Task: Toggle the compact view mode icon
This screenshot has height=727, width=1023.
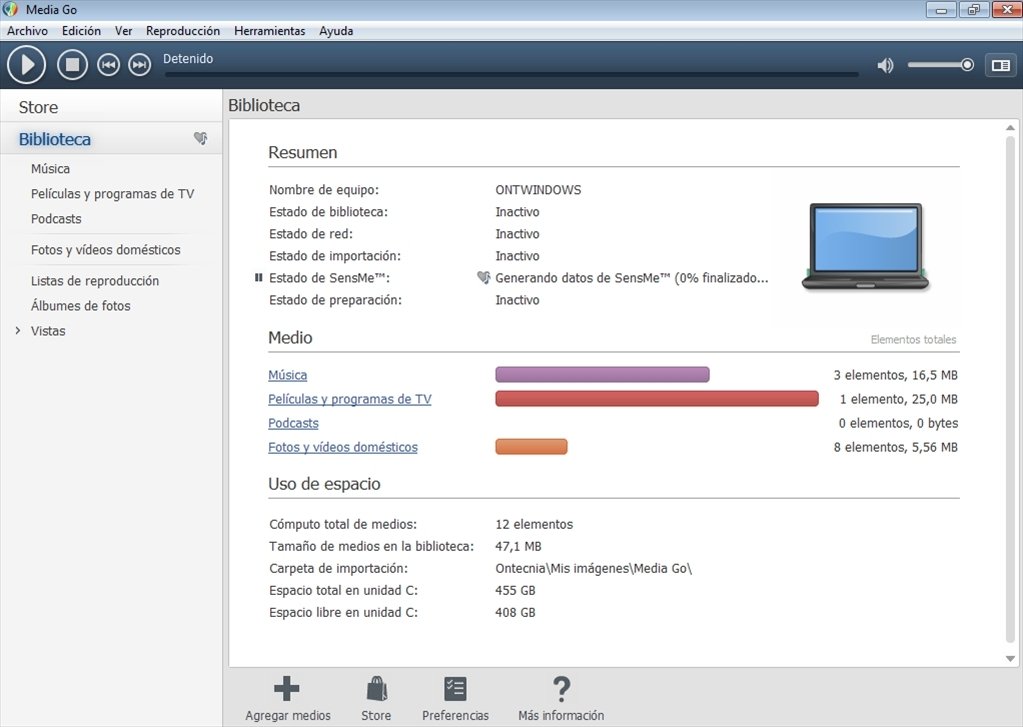Action: [x=1001, y=65]
